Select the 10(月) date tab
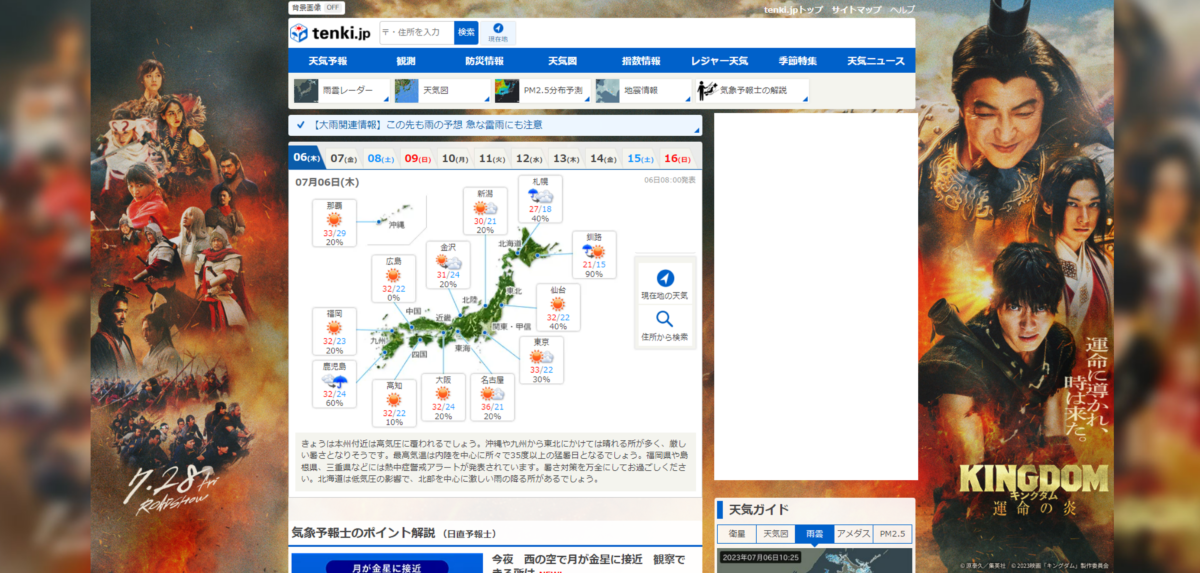1200x573 pixels. click(455, 158)
